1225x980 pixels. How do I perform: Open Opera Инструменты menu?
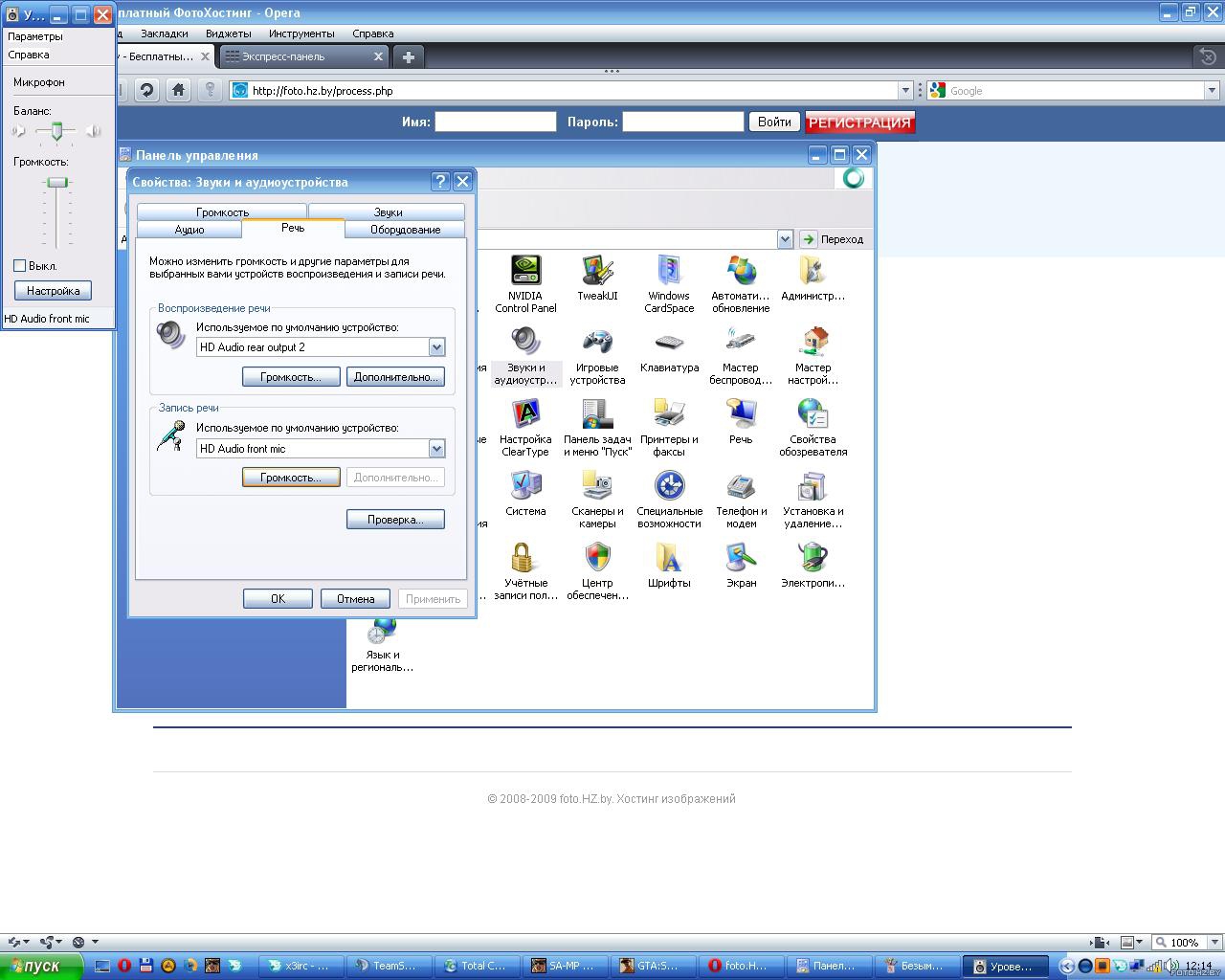click(301, 33)
